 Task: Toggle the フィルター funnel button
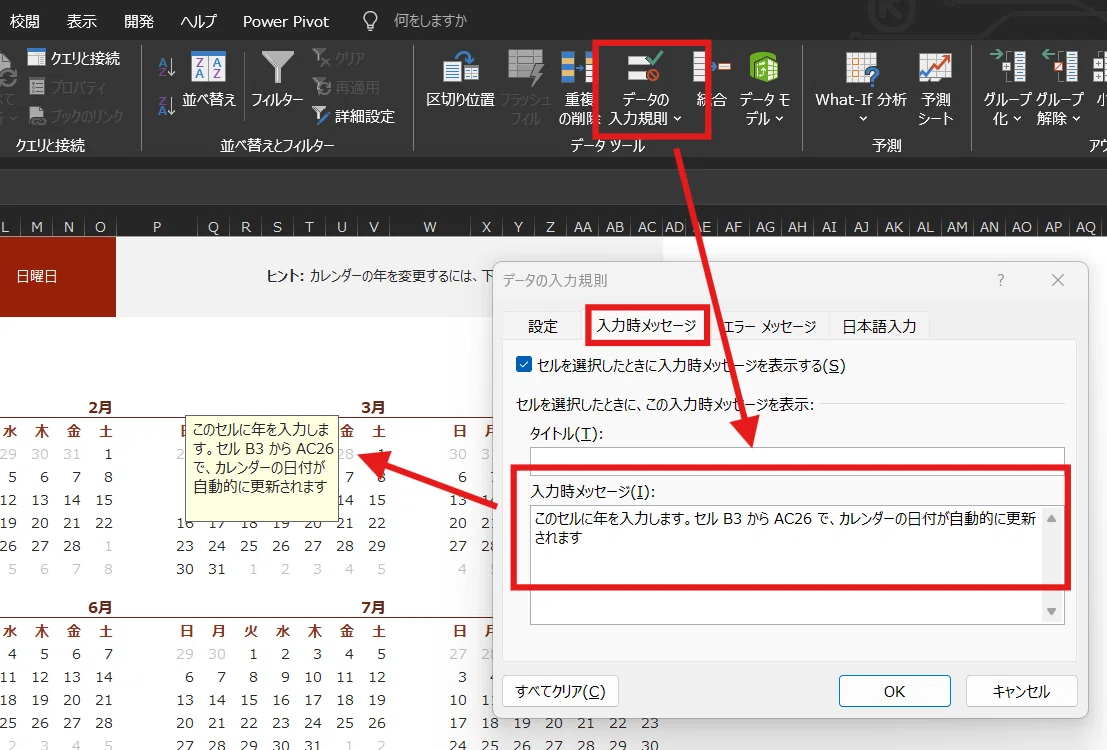(x=277, y=79)
